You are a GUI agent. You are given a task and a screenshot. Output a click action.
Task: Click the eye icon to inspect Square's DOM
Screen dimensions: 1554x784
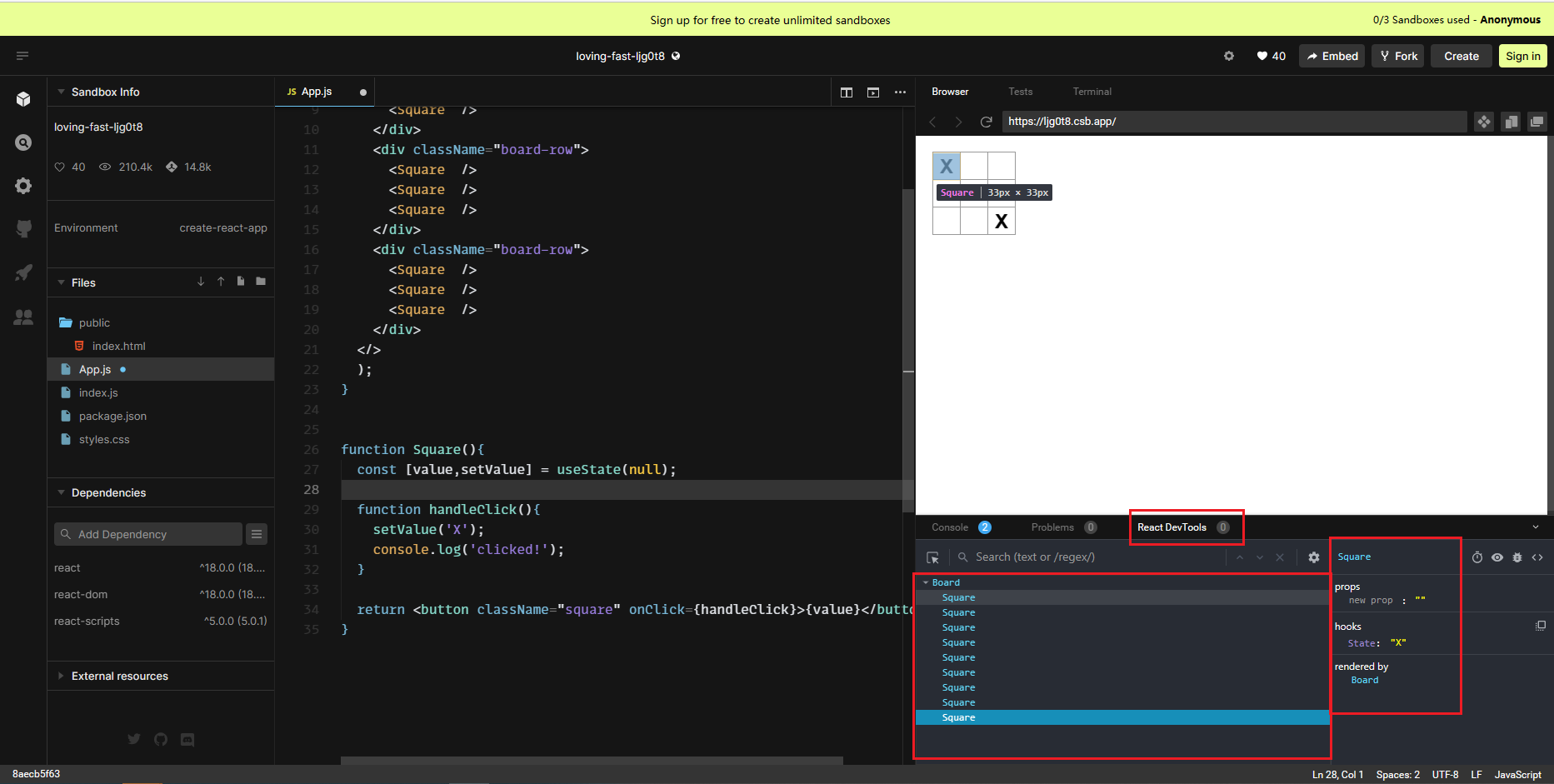[x=1497, y=557]
